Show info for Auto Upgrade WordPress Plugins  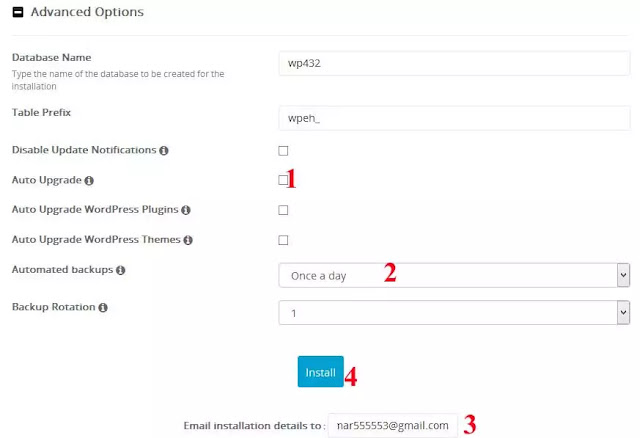click(x=186, y=210)
